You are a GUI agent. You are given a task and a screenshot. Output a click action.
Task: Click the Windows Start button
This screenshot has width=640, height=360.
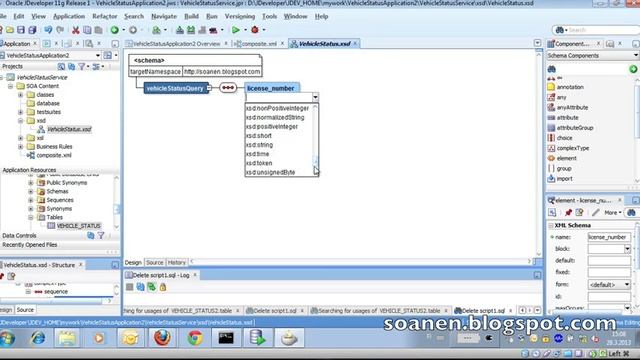(x=7, y=338)
